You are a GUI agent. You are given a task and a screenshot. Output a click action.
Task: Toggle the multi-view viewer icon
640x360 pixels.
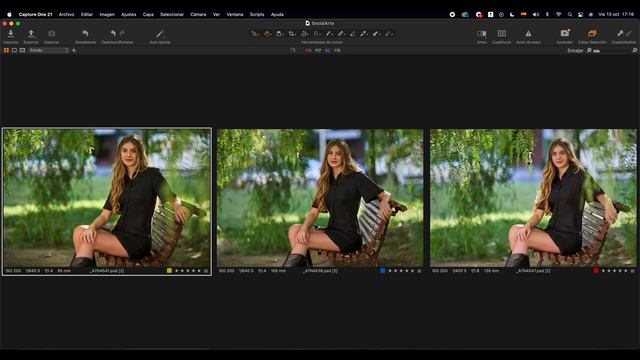[22, 51]
